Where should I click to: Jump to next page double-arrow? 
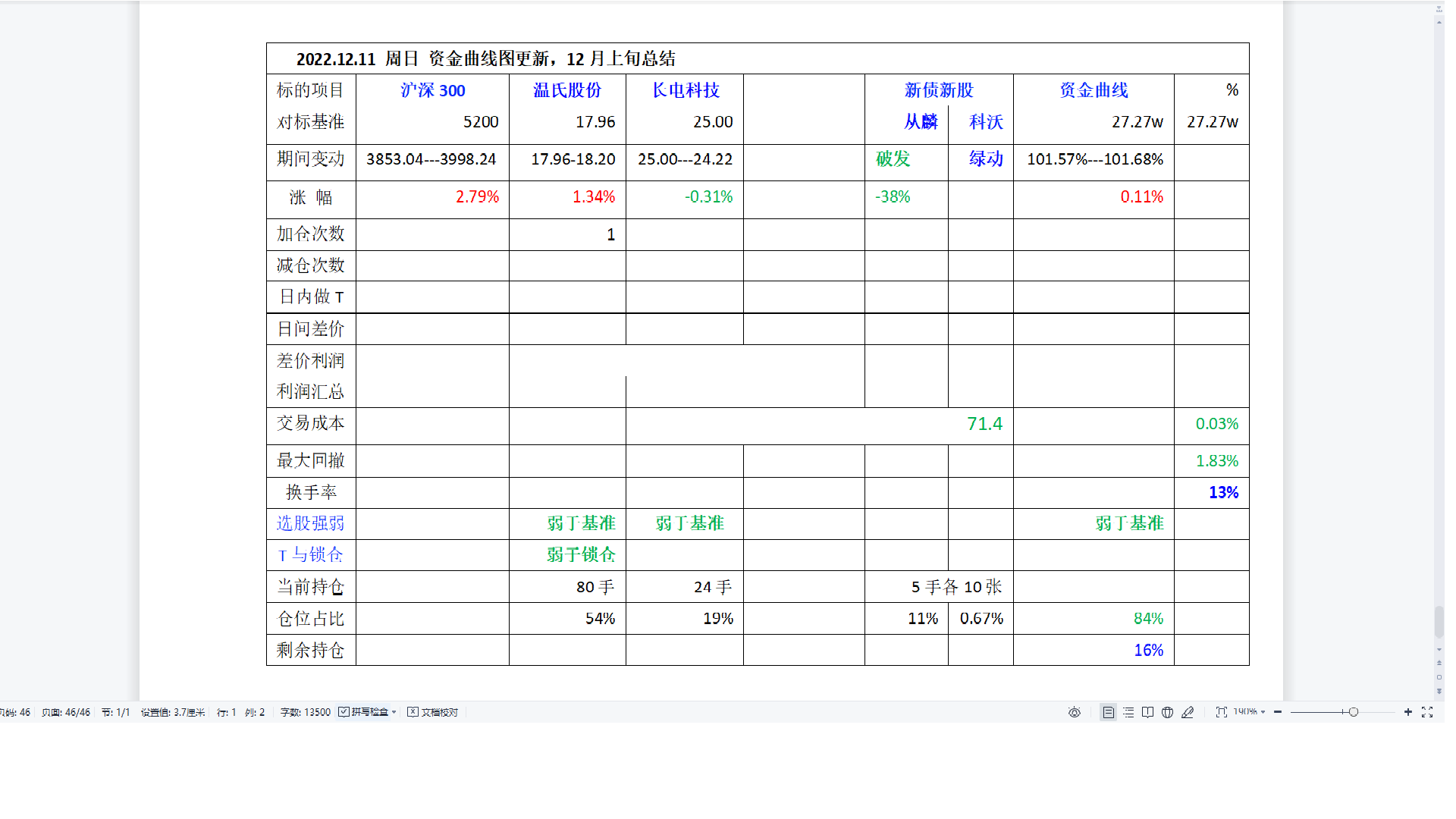pos(1439,691)
